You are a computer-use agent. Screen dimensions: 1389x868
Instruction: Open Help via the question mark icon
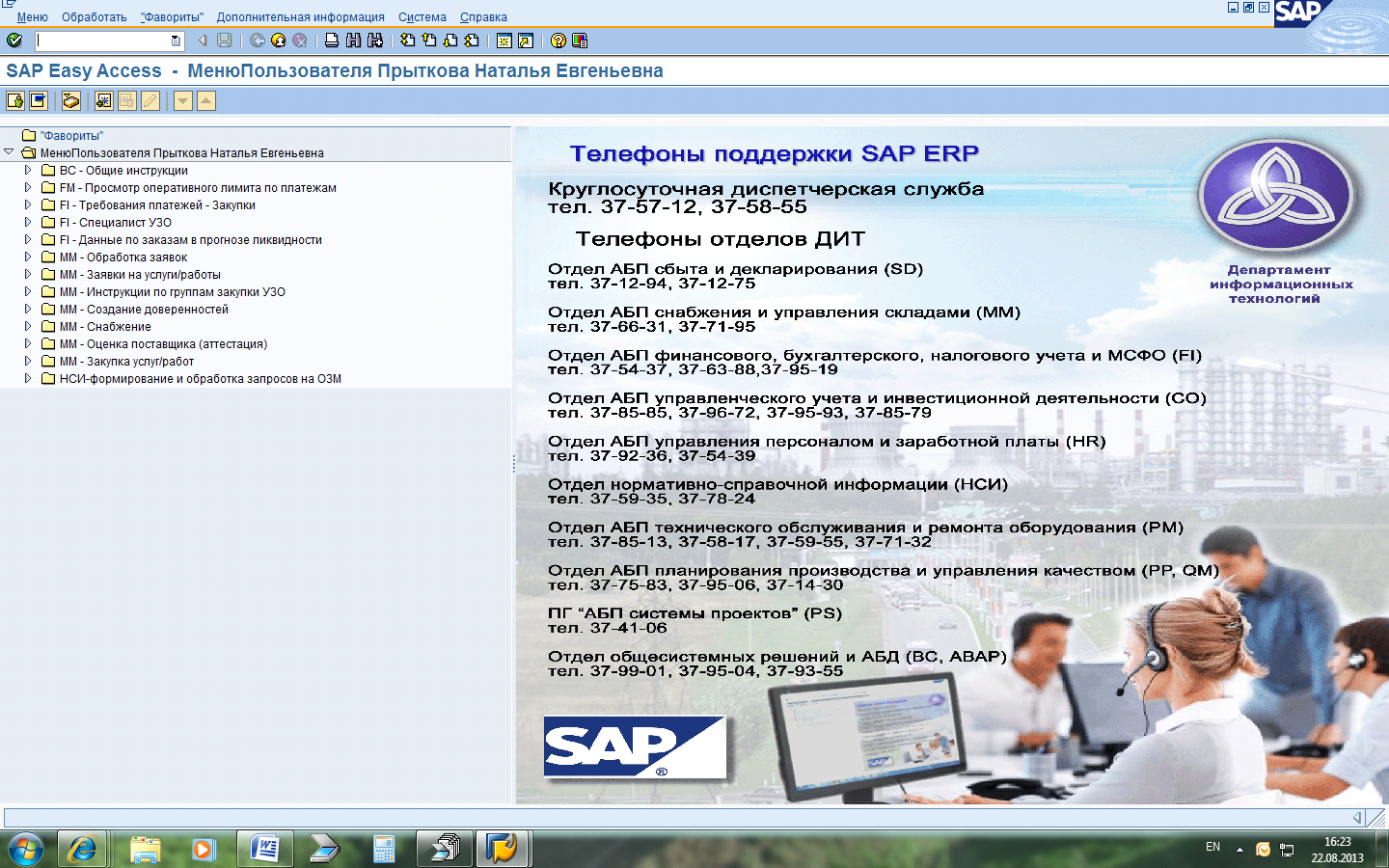[x=558, y=41]
